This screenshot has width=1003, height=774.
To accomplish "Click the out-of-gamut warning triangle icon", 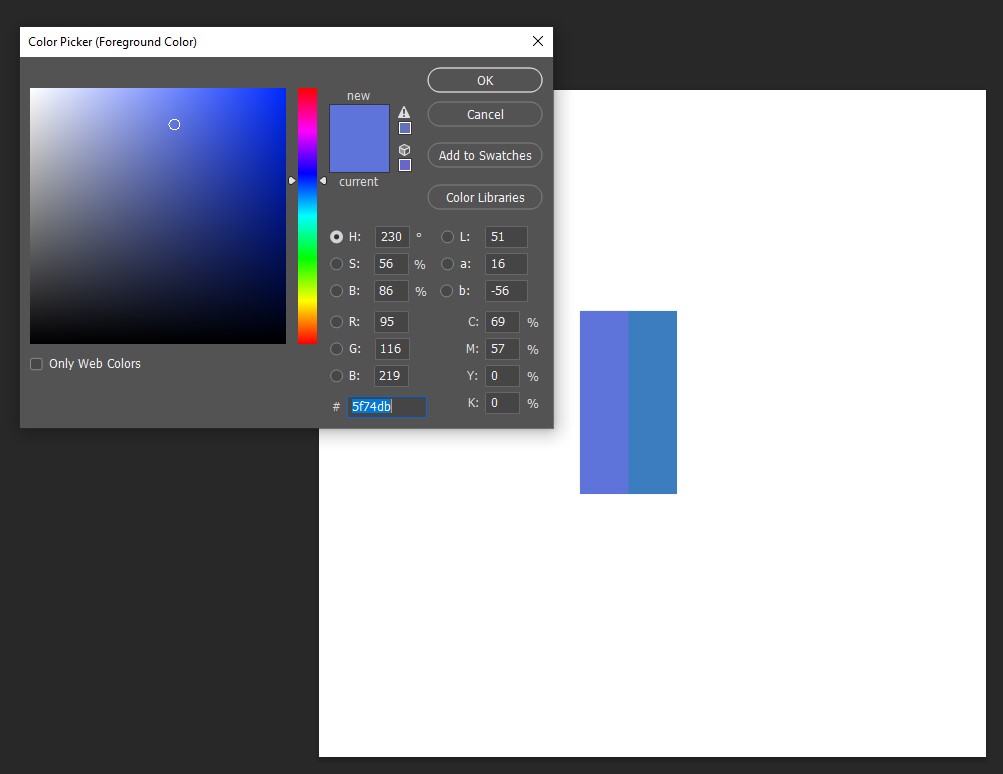I will coord(404,112).
